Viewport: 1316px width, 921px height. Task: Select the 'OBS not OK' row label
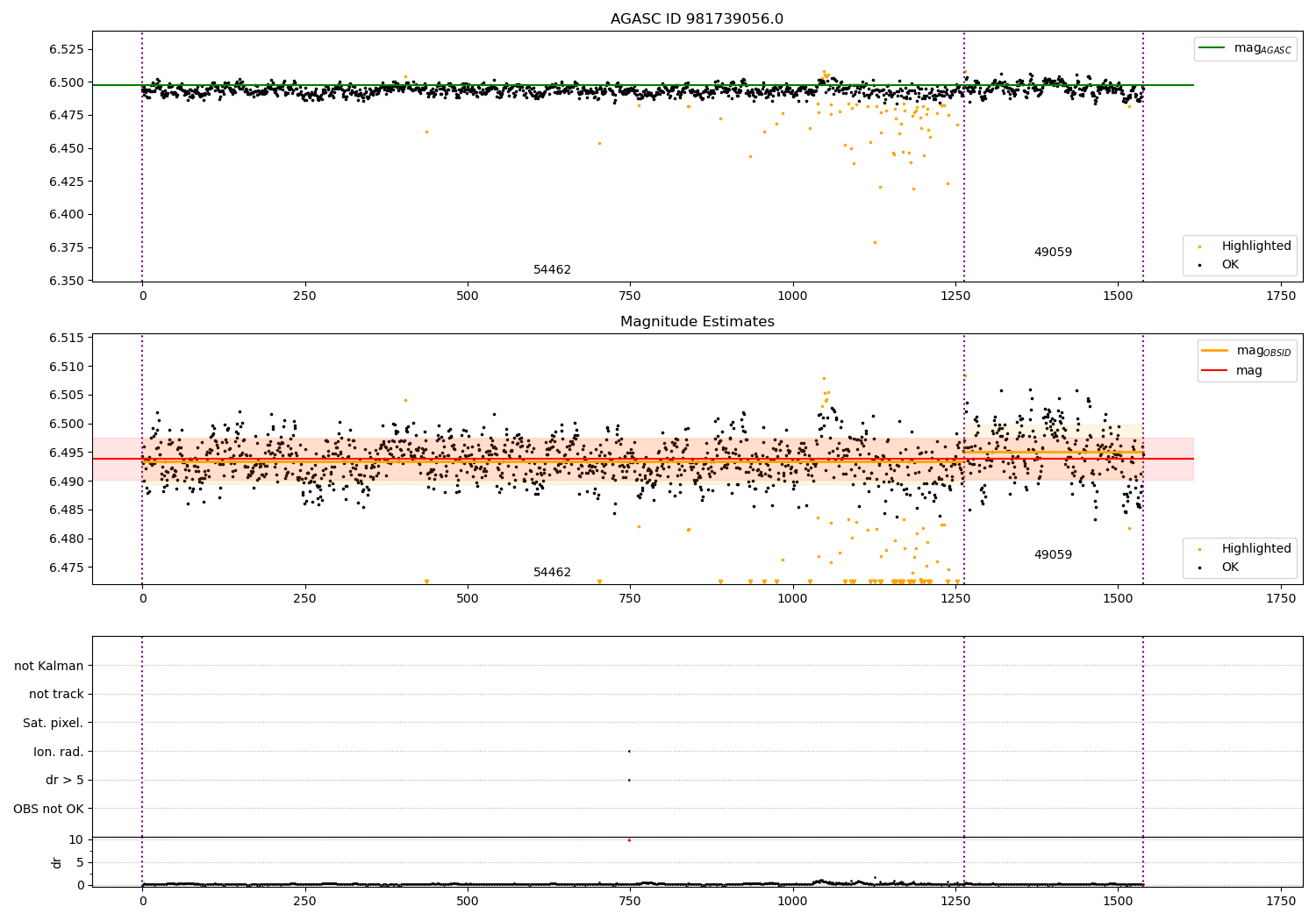49,809
